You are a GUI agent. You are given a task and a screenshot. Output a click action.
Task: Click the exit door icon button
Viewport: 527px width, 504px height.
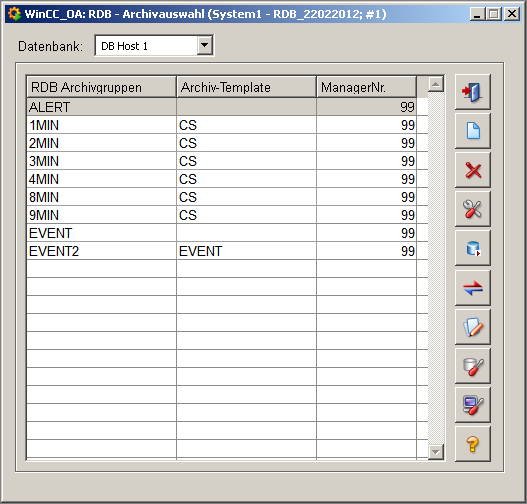pos(473,92)
